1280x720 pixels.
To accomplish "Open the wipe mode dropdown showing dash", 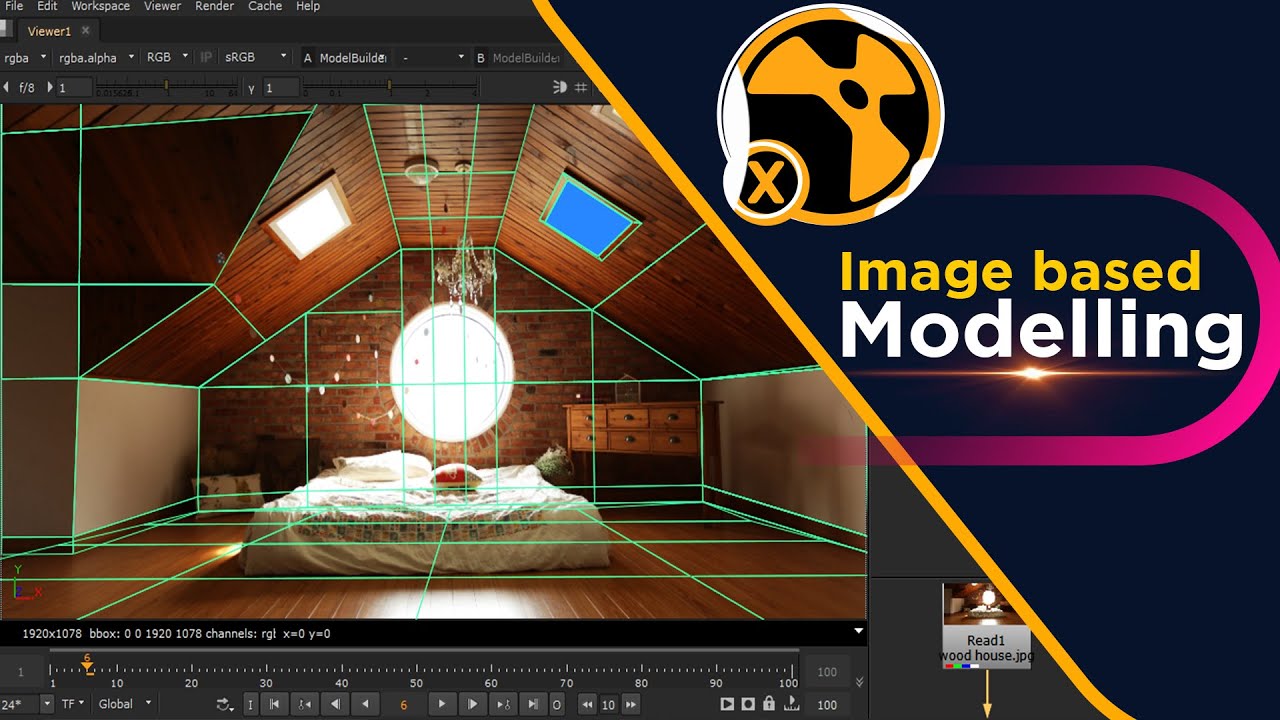I will 432,58.
